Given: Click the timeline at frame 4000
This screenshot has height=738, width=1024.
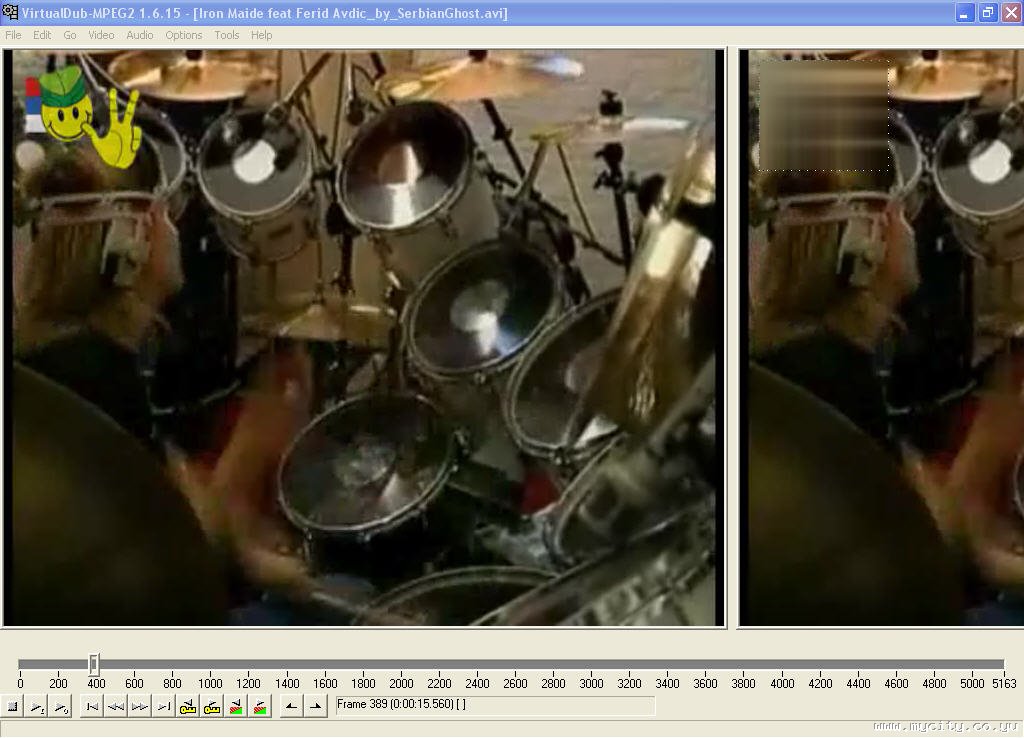Looking at the screenshot, I should [782, 665].
